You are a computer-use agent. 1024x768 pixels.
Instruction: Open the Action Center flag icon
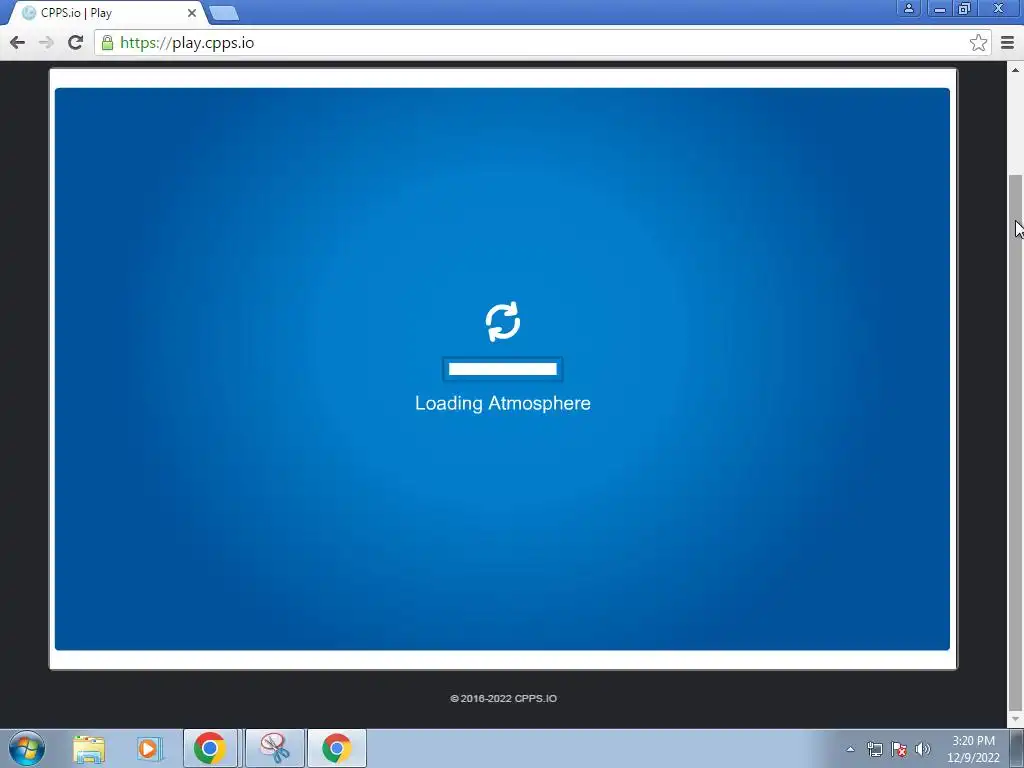(899, 749)
